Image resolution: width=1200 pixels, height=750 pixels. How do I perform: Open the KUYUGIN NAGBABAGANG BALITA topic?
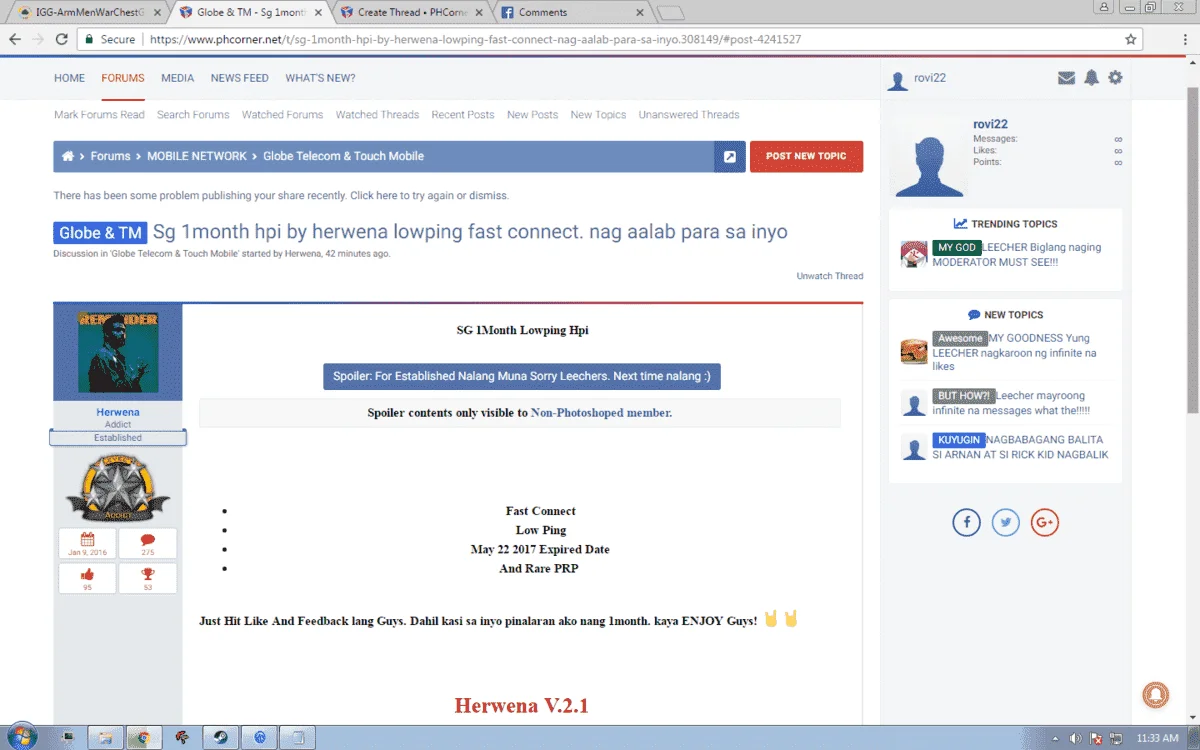tap(1020, 447)
